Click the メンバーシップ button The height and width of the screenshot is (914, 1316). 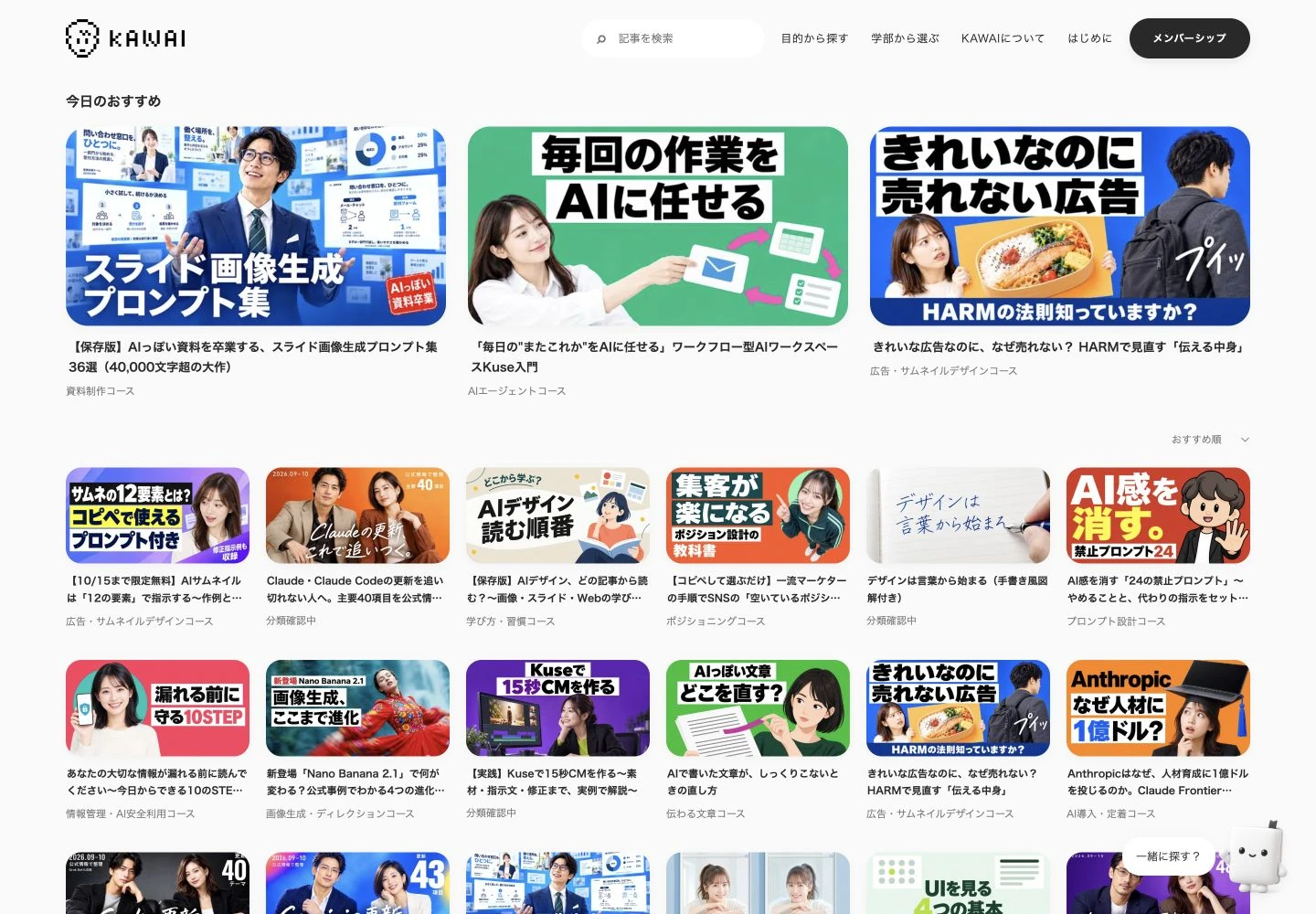1189,38
